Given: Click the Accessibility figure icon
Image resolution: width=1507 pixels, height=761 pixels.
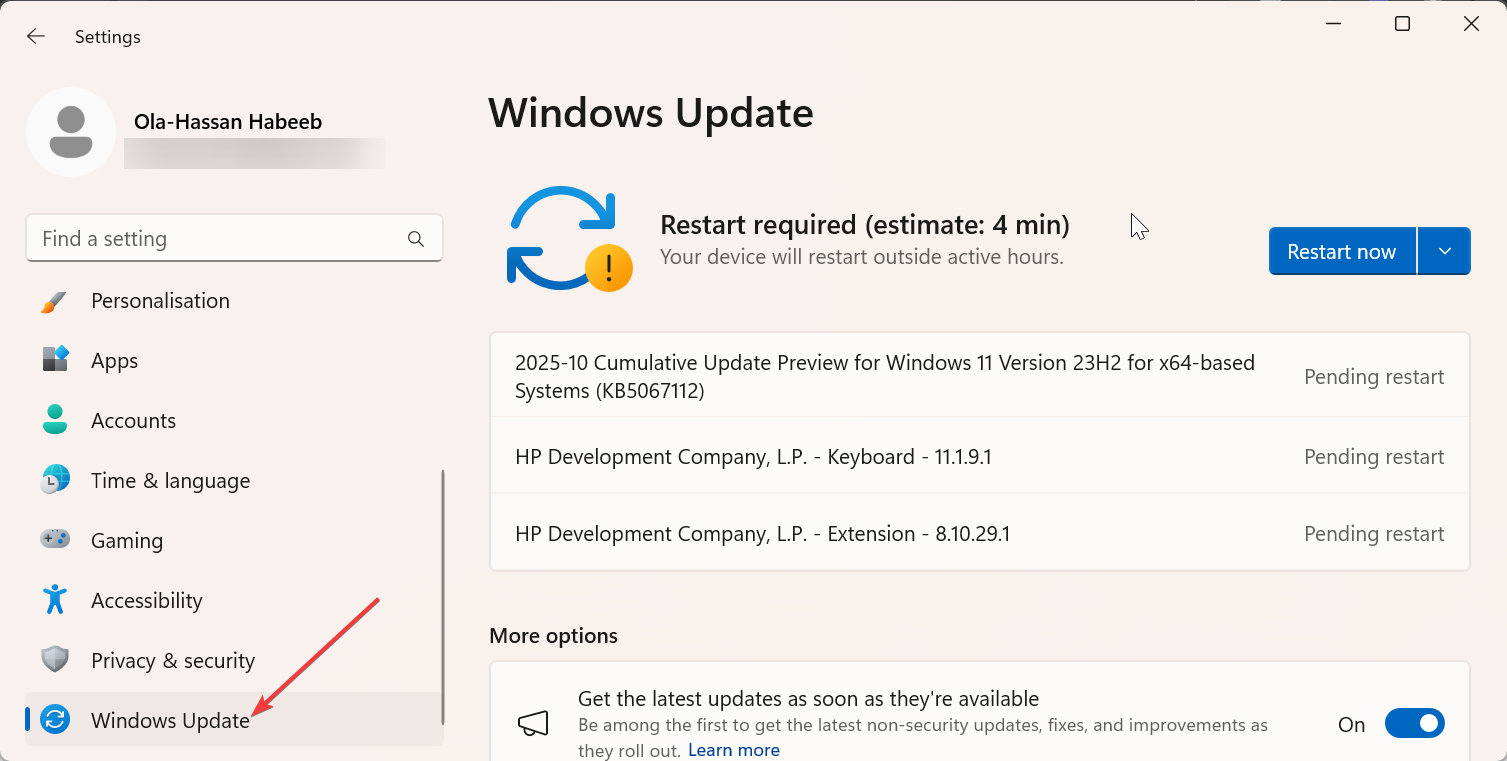Looking at the screenshot, I should click(x=55, y=600).
